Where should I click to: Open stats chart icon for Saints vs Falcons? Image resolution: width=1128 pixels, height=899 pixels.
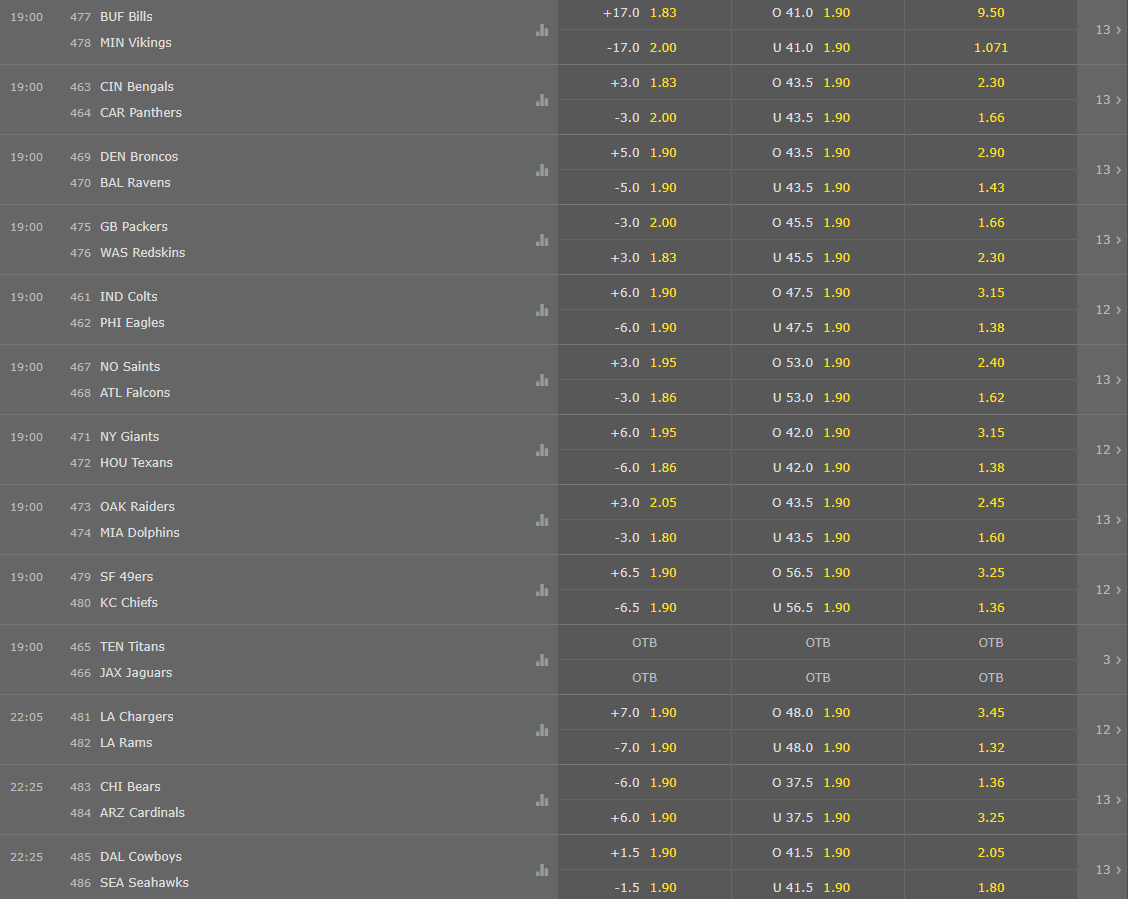(x=542, y=380)
